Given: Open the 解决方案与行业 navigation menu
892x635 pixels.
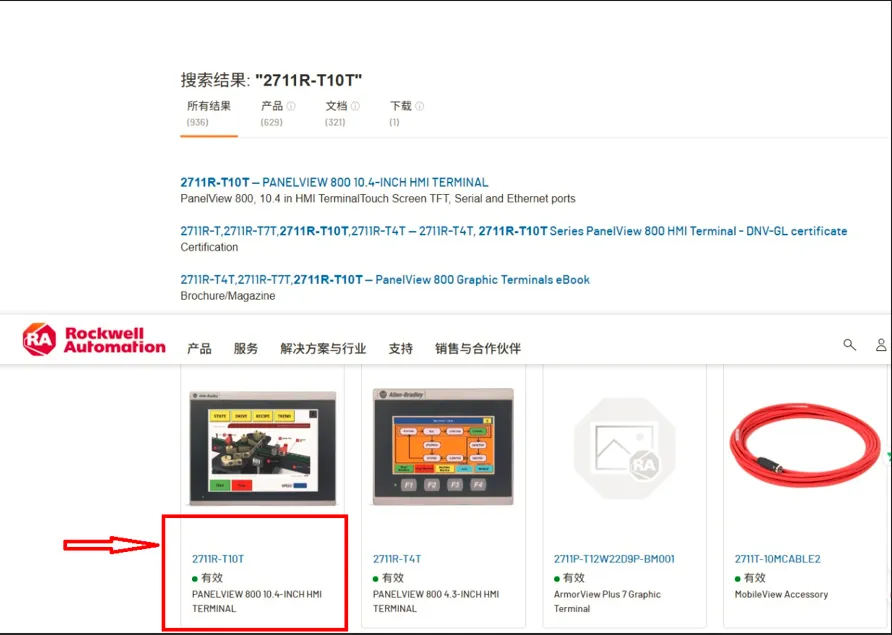Looking at the screenshot, I should (x=323, y=348).
